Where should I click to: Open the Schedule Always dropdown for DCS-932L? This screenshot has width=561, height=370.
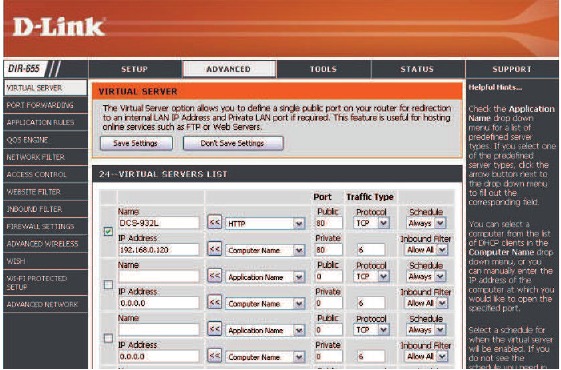pyautogui.click(x=426, y=223)
